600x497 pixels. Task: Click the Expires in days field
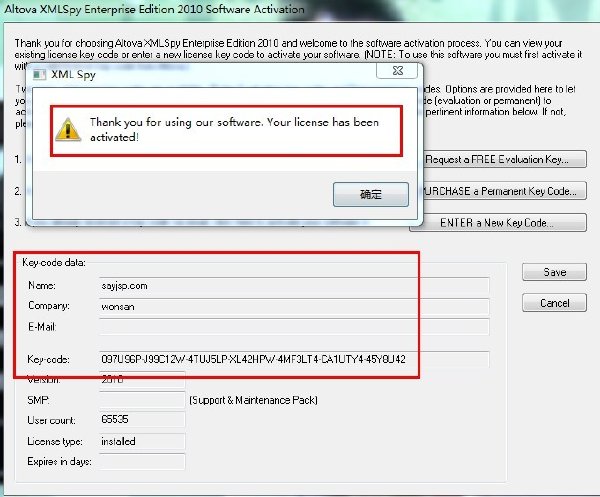(x=142, y=462)
